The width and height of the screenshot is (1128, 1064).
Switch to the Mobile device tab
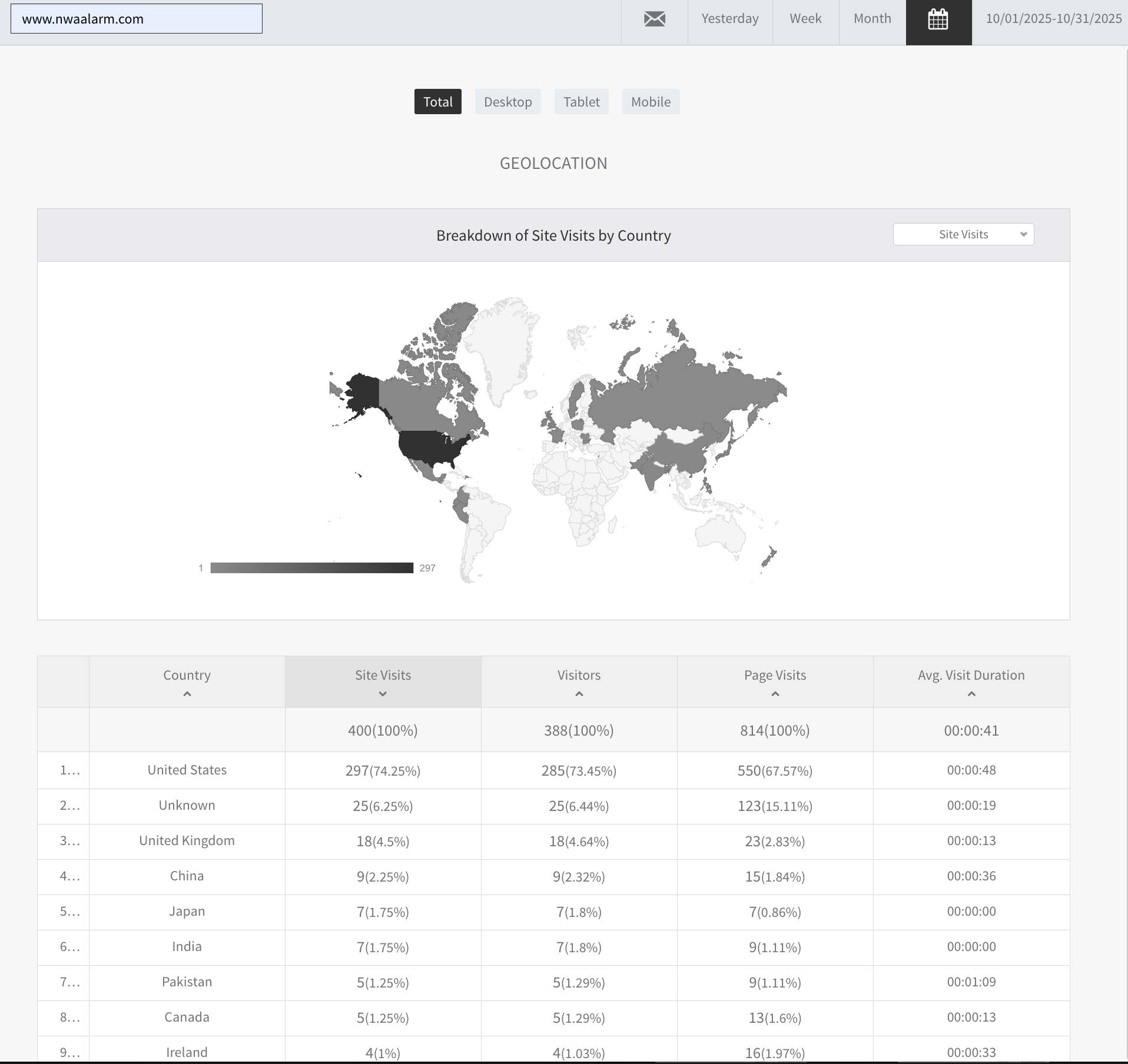click(x=651, y=102)
